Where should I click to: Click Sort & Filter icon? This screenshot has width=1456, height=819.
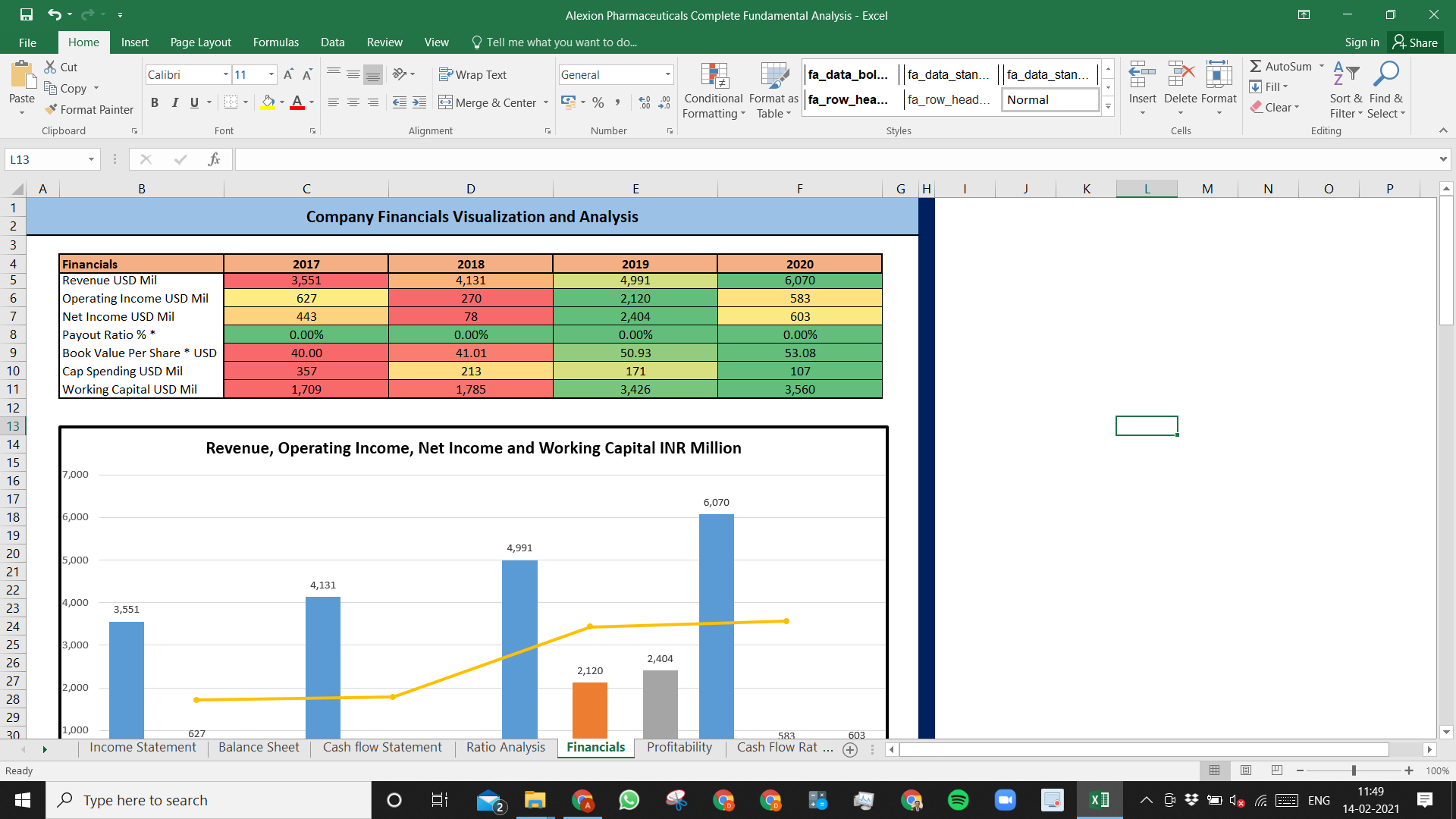[x=1346, y=75]
